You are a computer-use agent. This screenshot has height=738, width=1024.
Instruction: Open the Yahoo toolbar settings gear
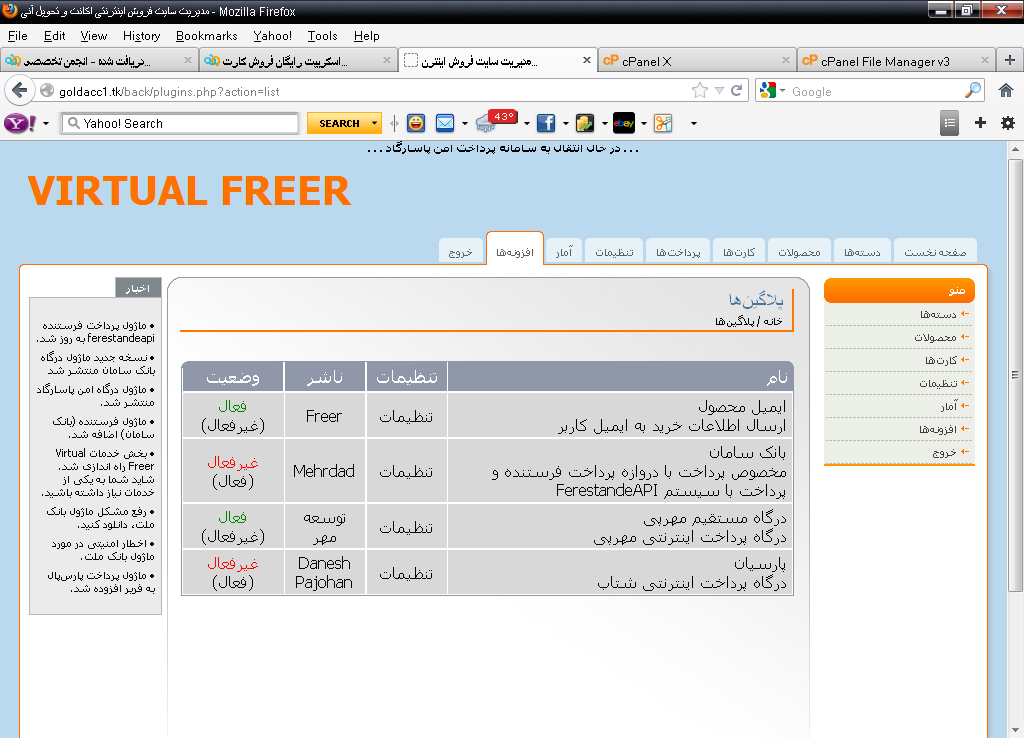(x=1008, y=123)
